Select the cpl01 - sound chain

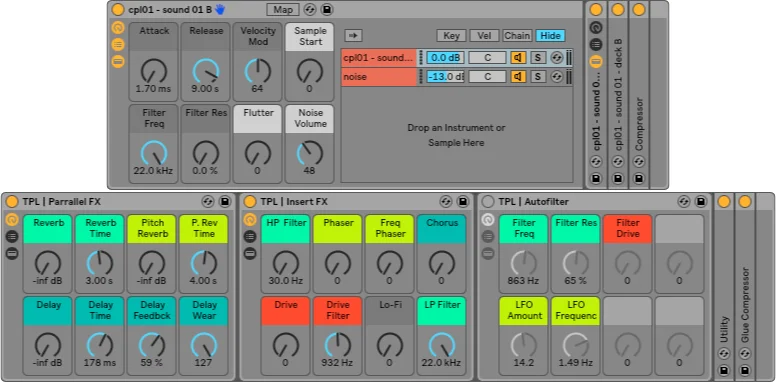(379, 58)
